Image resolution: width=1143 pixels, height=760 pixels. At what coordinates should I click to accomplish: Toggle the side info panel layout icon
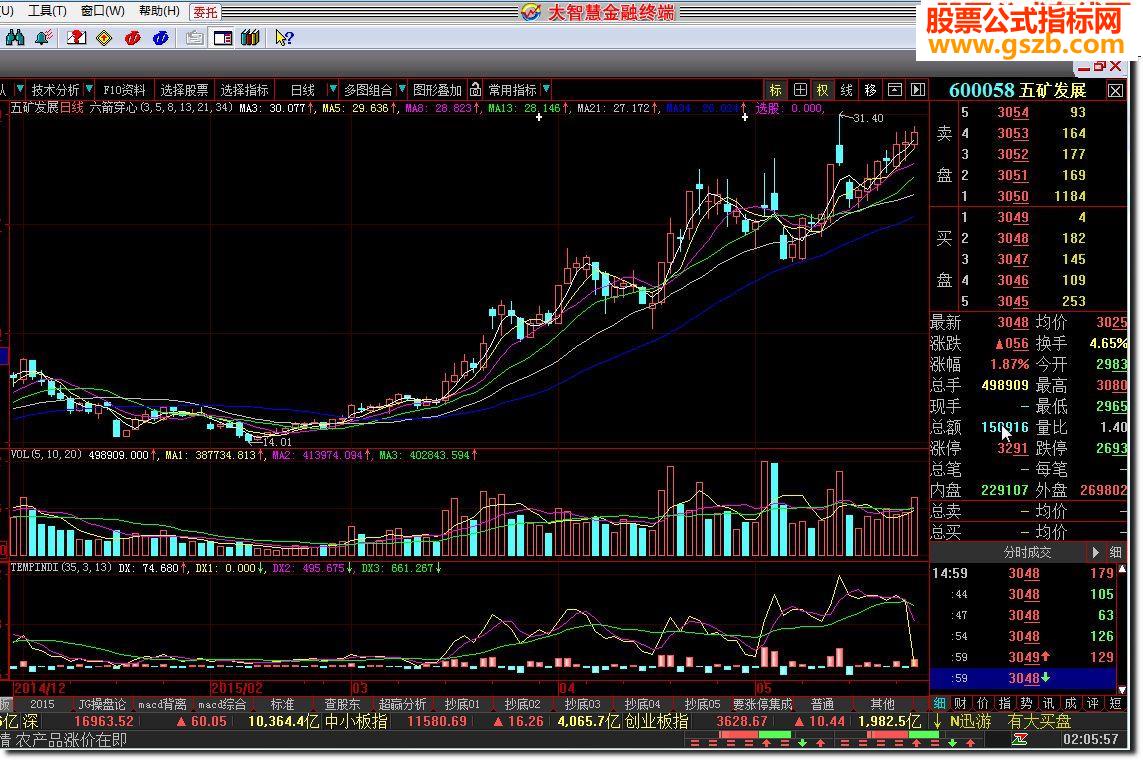tap(222, 37)
